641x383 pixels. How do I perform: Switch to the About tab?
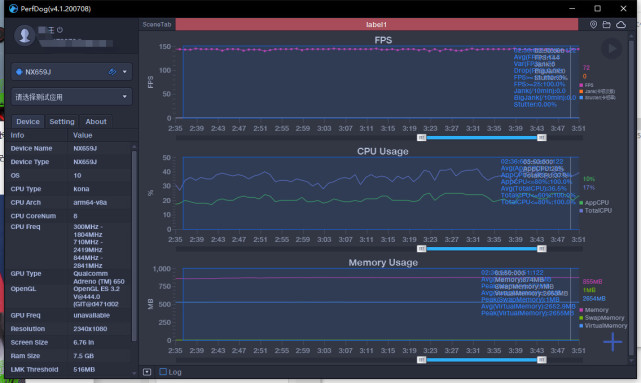pyautogui.click(x=96, y=121)
